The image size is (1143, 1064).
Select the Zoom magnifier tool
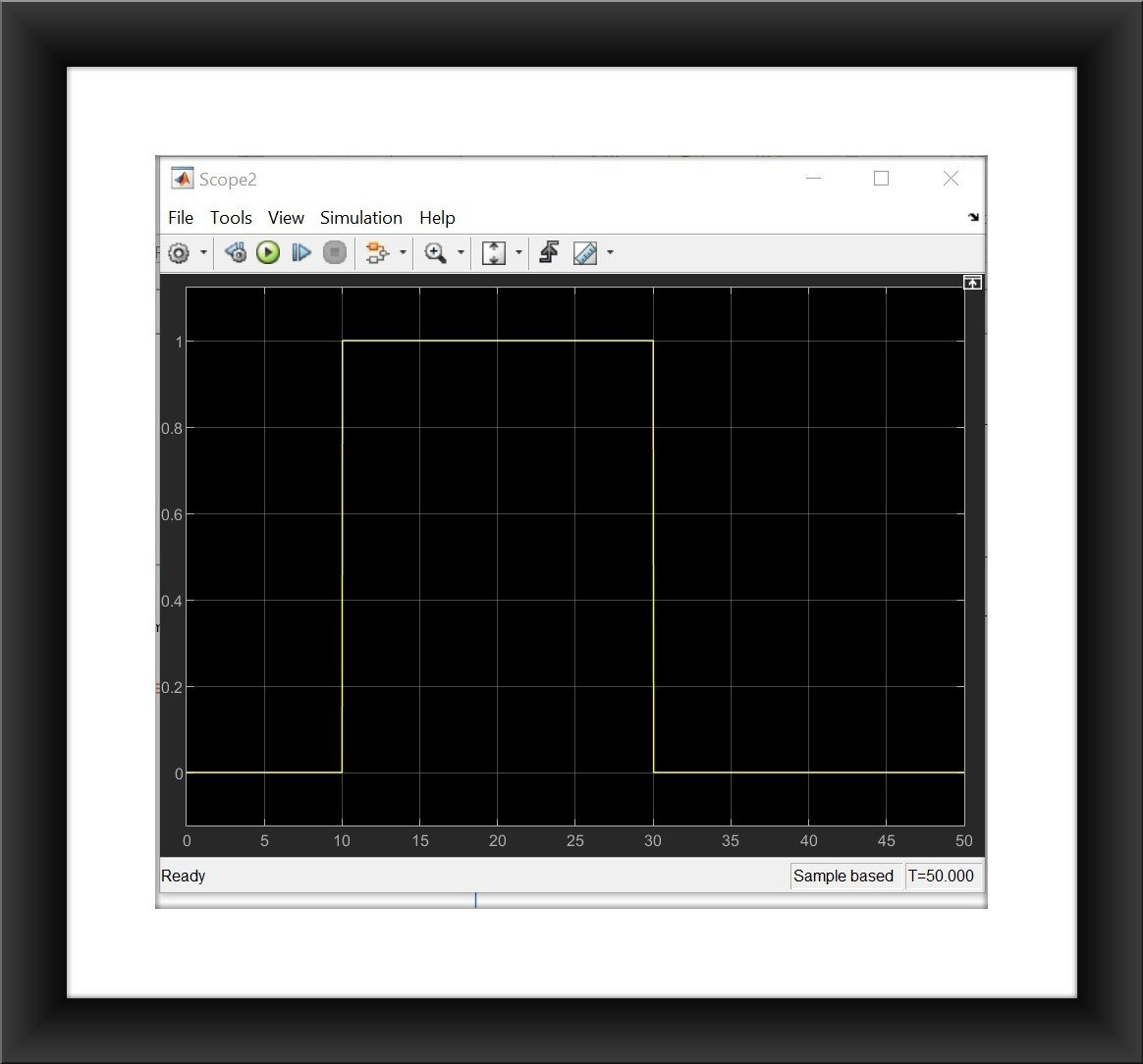pyautogui.click(x=436, y=252)
